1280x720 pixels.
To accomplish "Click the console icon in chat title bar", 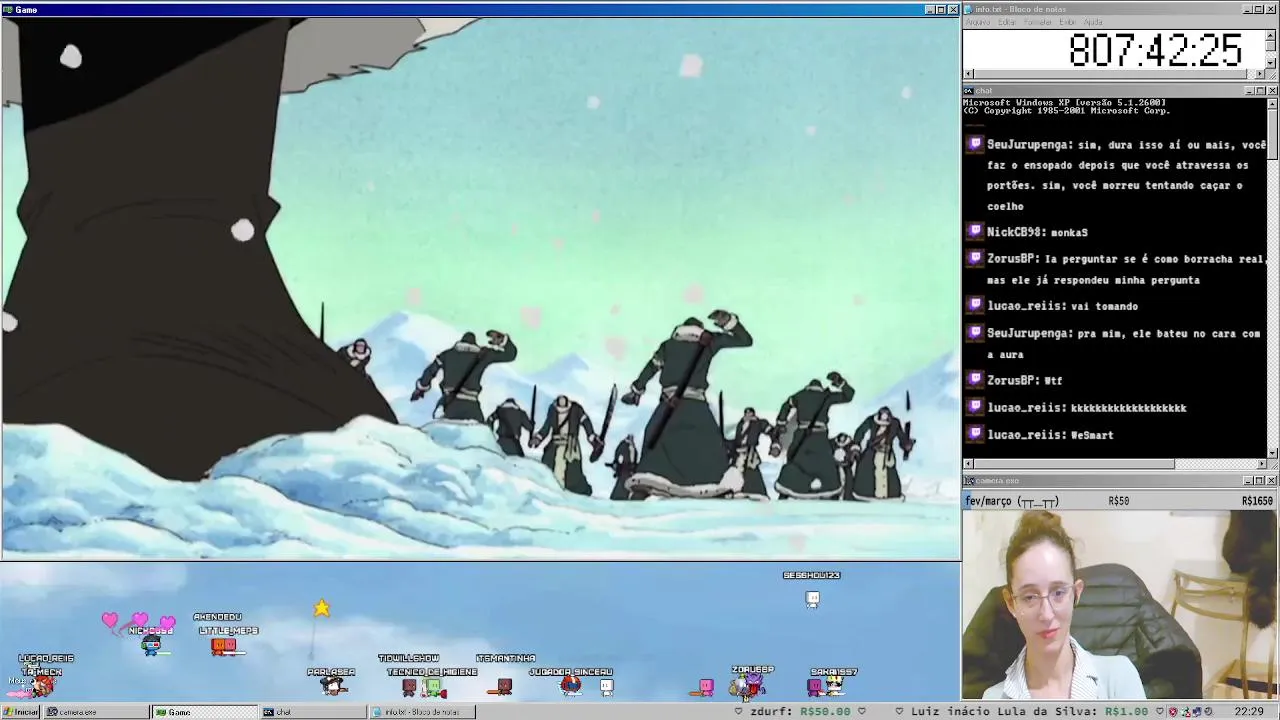I will pos(969,91).
